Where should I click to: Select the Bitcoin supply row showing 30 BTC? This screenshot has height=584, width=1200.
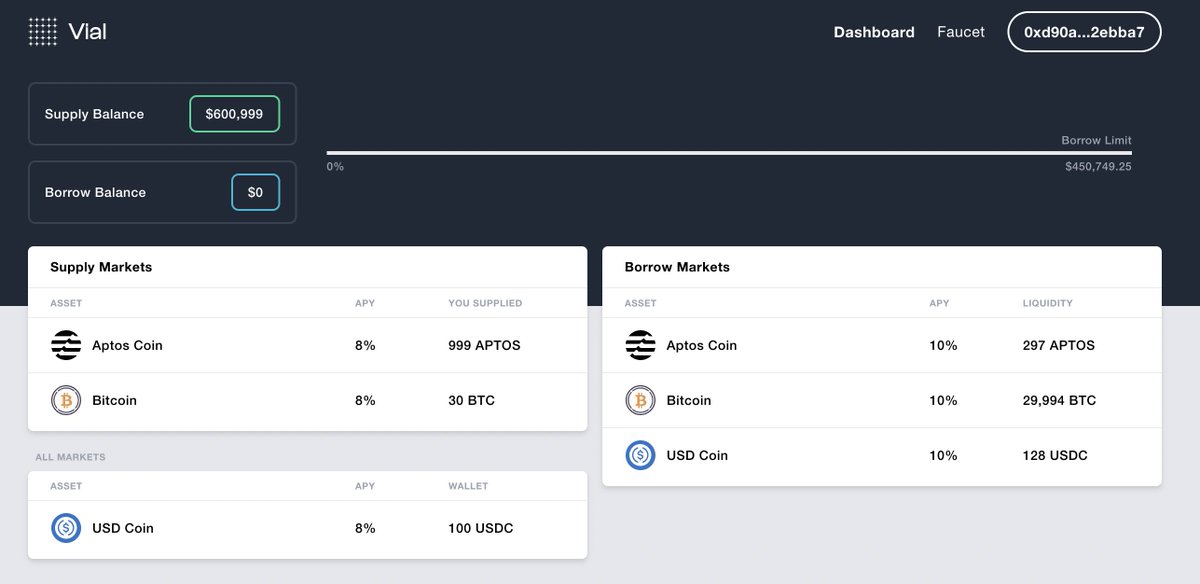tap(300, 400)
